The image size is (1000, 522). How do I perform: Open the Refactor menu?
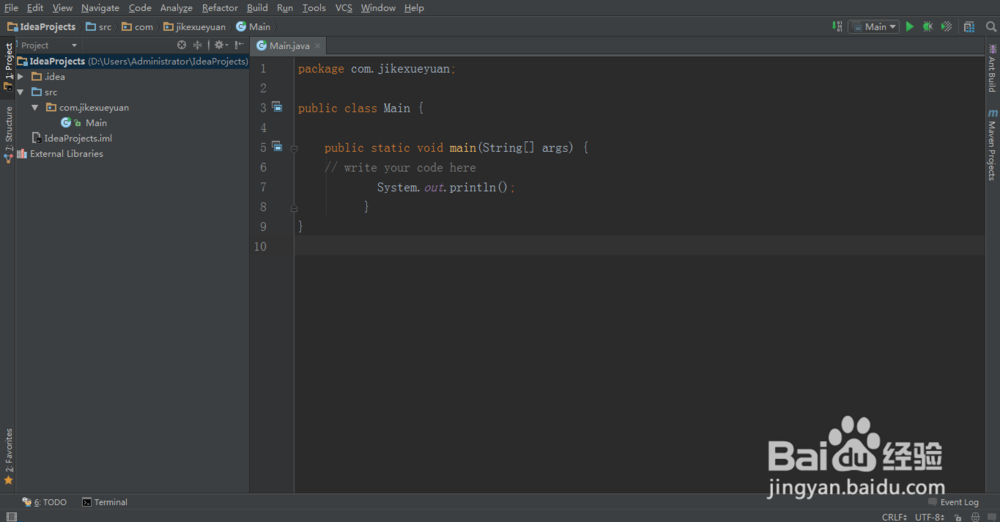(219, 8)
